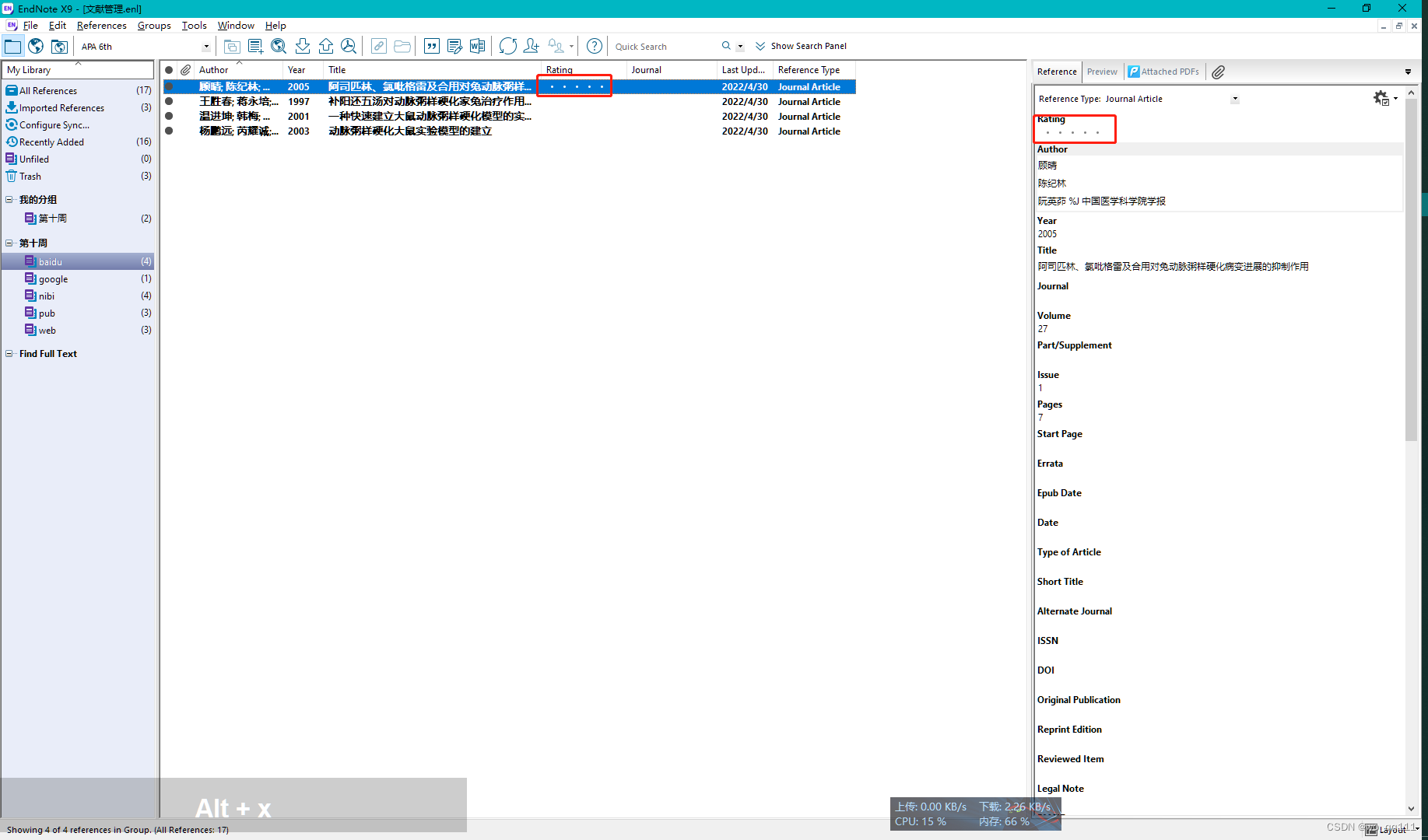Click the Sync Library icon

point(508,46)
